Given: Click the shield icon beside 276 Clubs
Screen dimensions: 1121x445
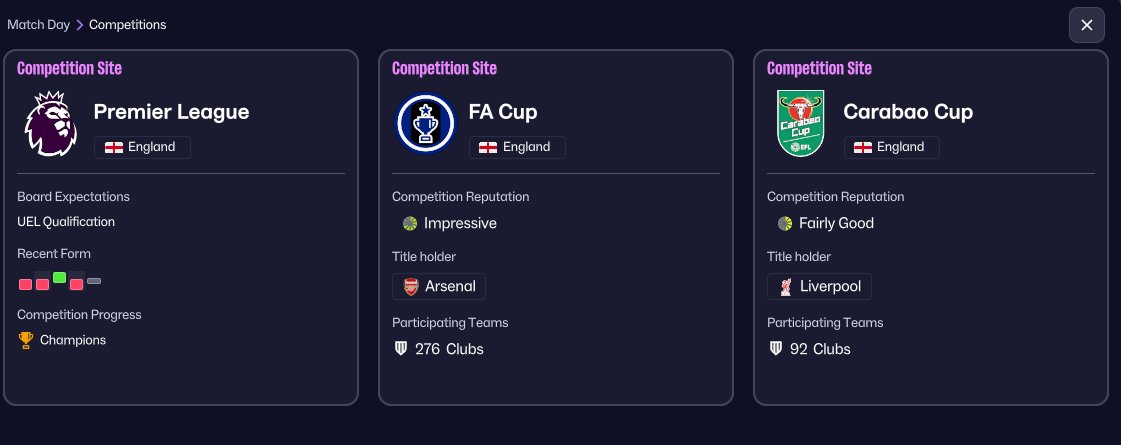Looking at the screenshot, I should tap(402, 349).
